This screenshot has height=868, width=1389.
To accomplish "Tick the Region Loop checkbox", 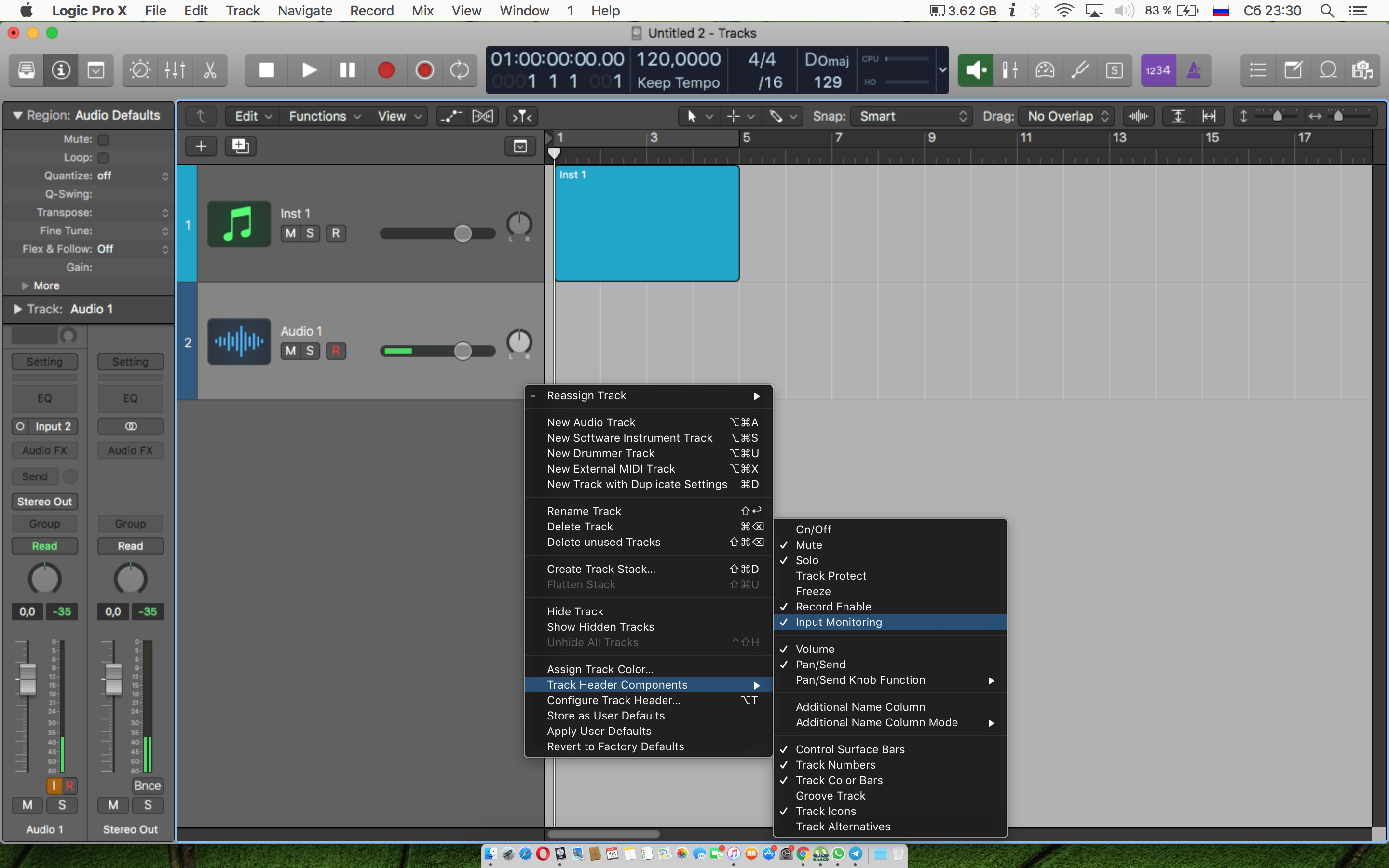I will [x=103, y=158].
